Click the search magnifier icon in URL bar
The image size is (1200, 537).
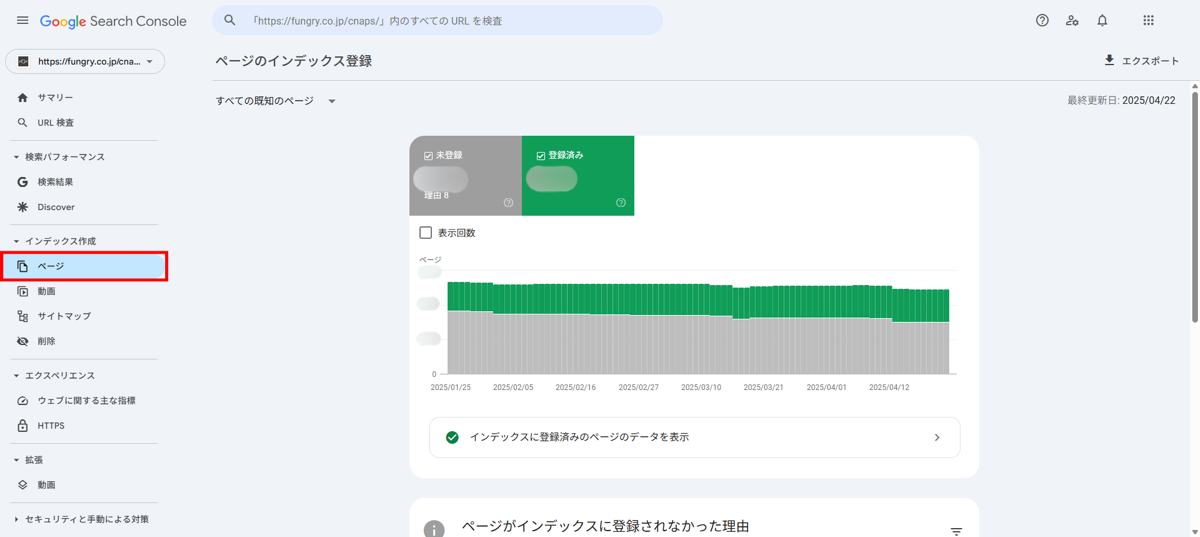230,20
